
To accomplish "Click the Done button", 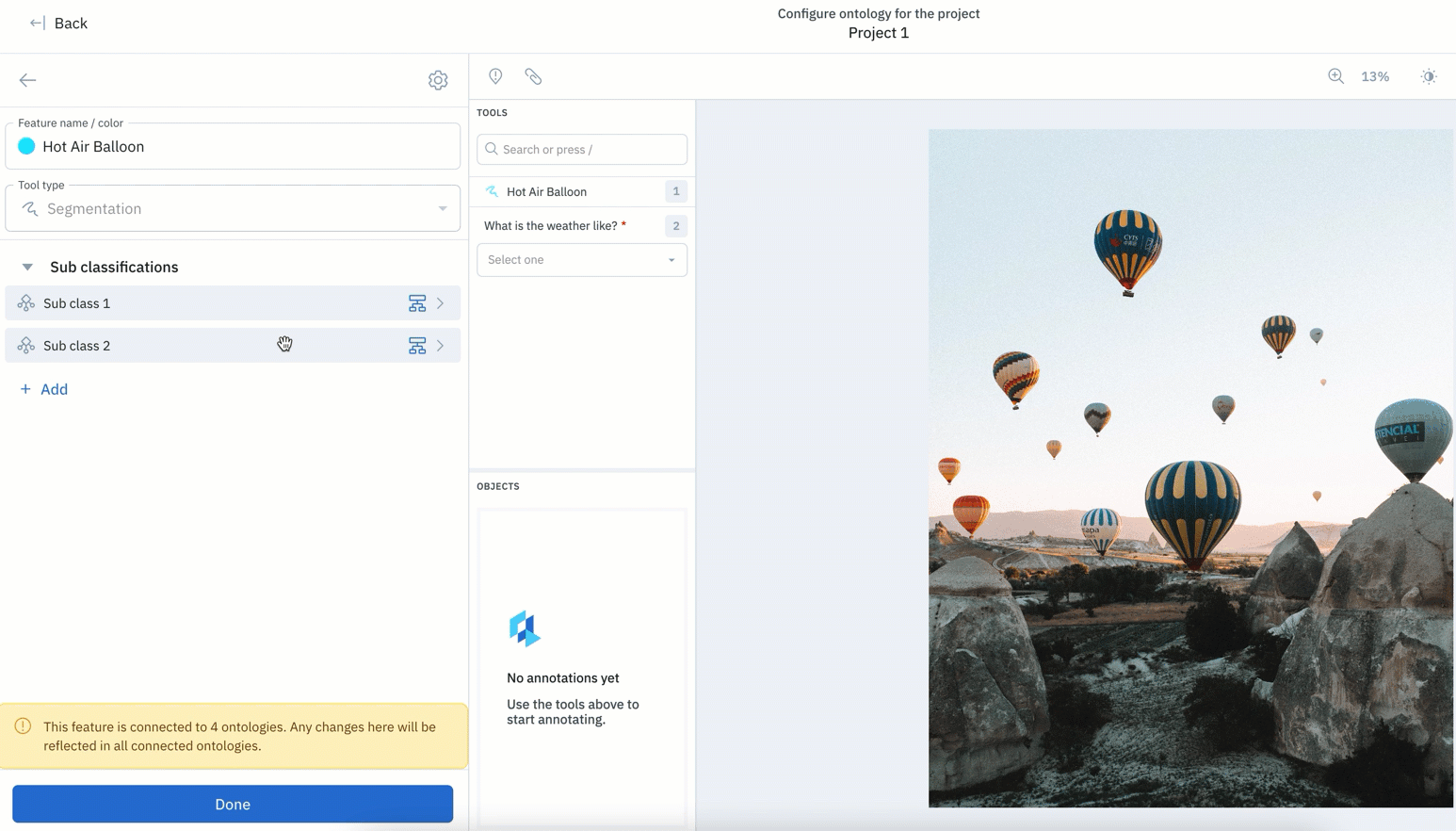I will 233,804.
